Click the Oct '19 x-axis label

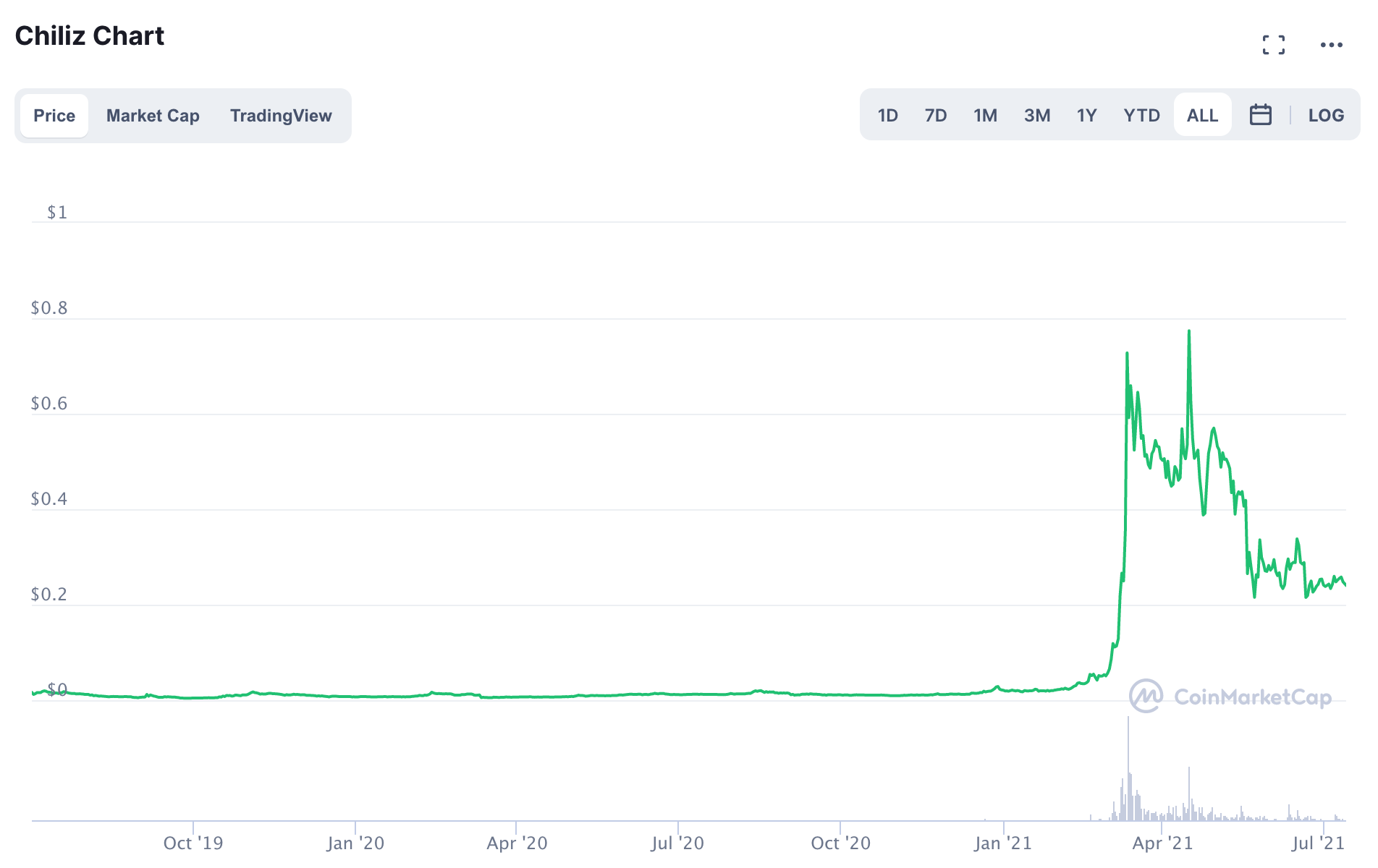tap(193, 843)
